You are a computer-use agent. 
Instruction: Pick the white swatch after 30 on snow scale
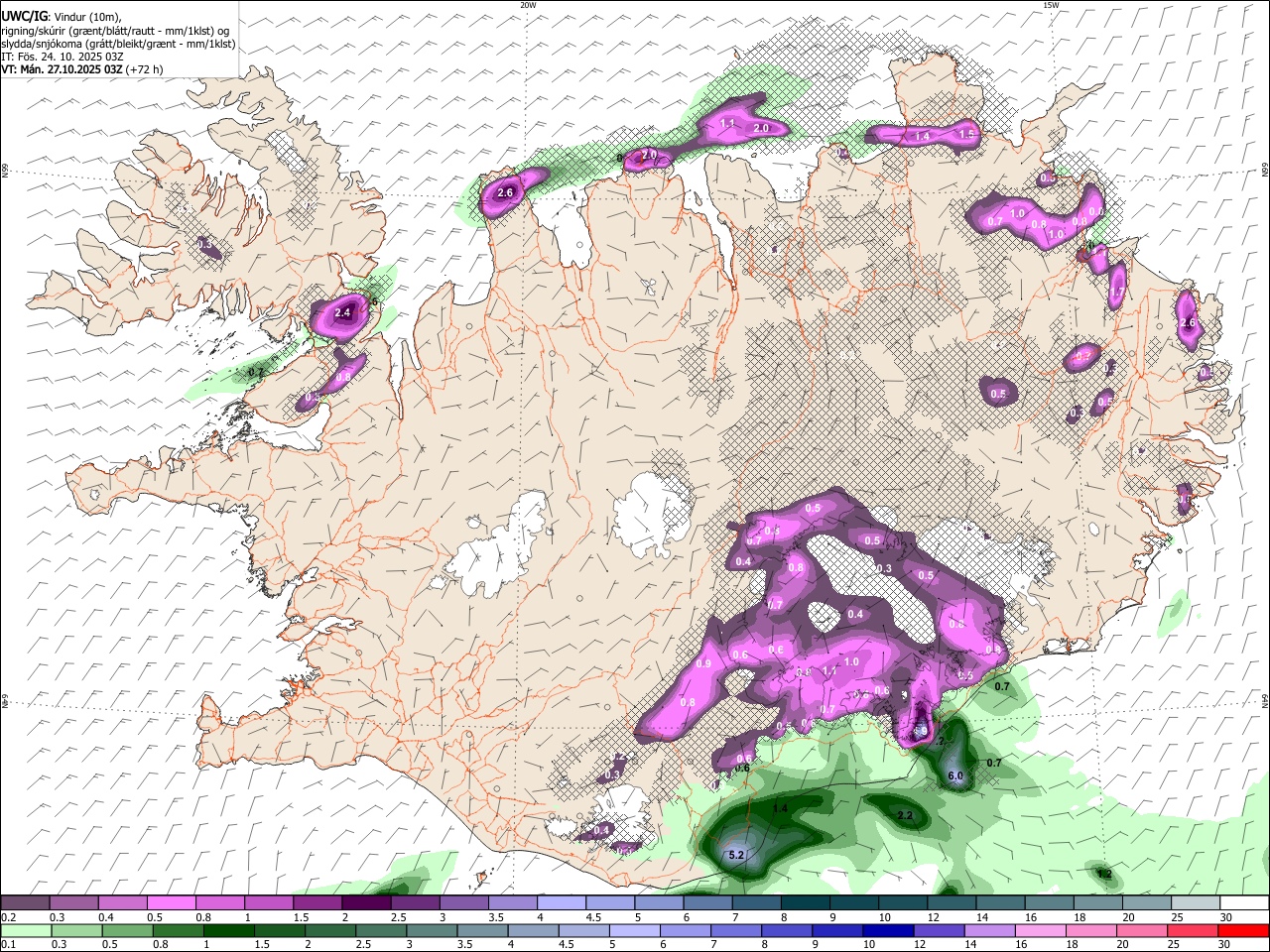coord(1245,903)
